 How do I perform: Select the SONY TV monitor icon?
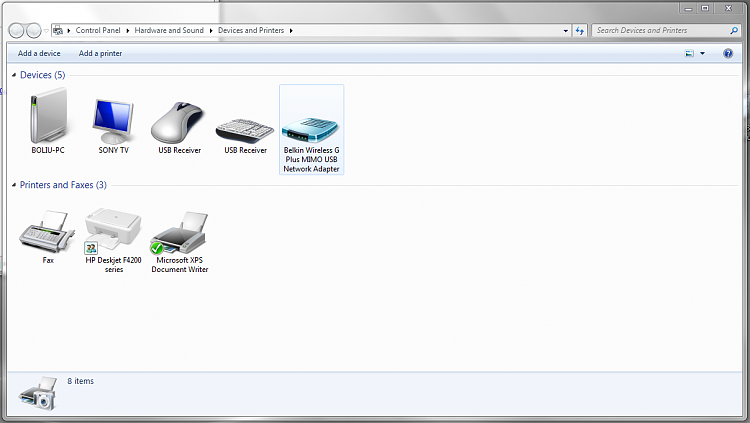113,122
